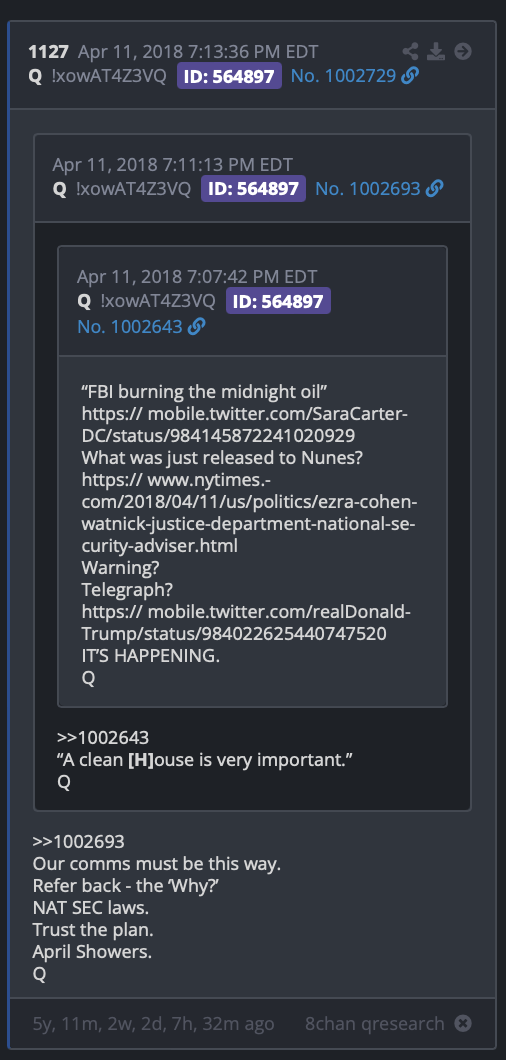Screen dimensions: 506x1060
Task: Open post link No. 1002643
Action: (x=129, y=327)
